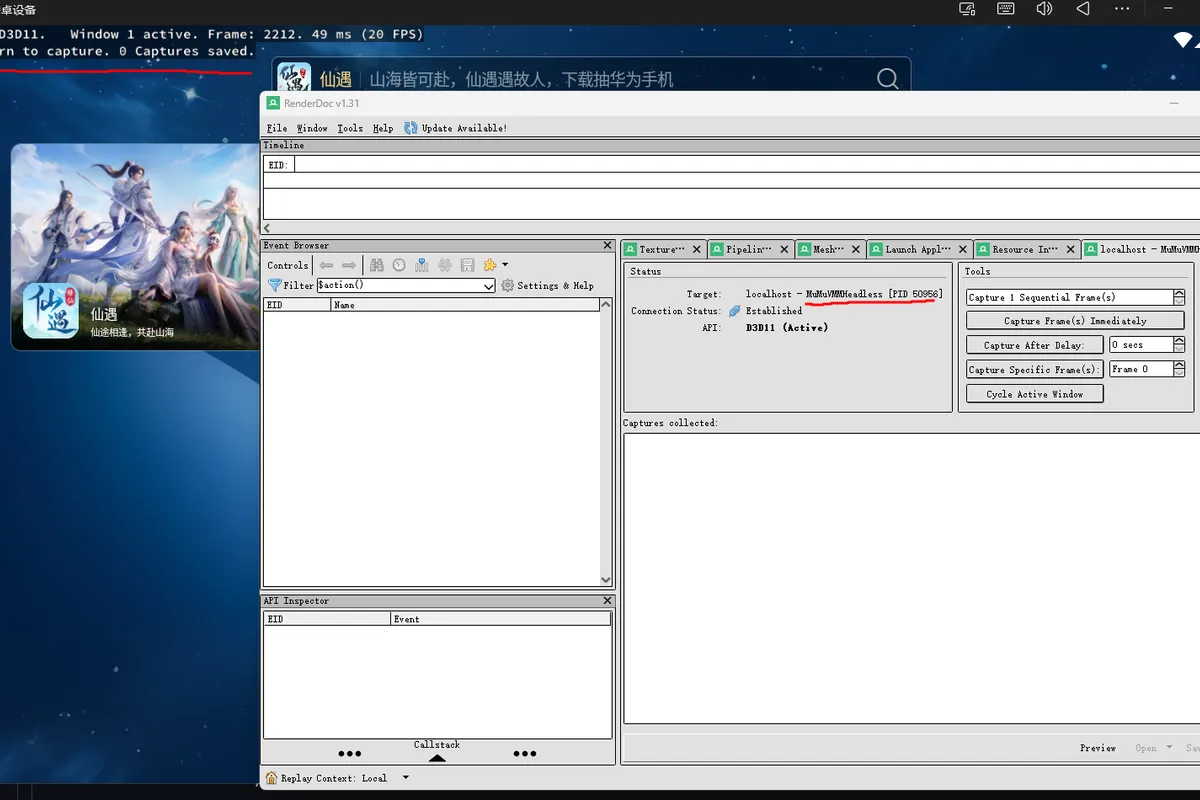This screenshot has width=1200, height=800.
Task: Switch to the Pipeline State tab
Action: point(749,249)
